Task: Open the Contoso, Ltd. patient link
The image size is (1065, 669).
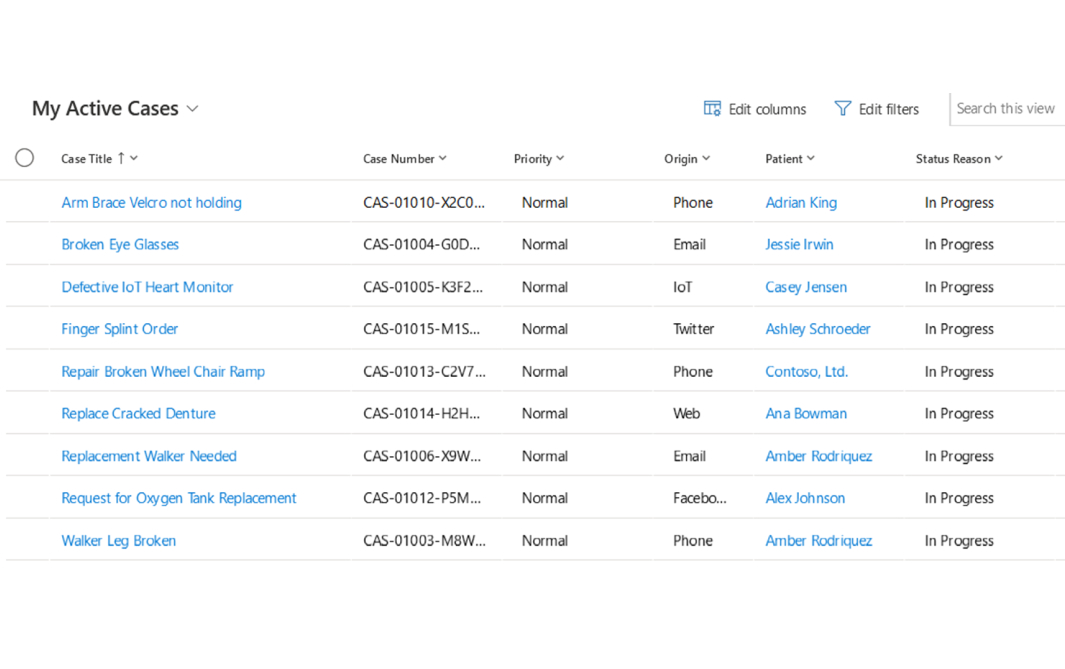Action: pos(806,372)
